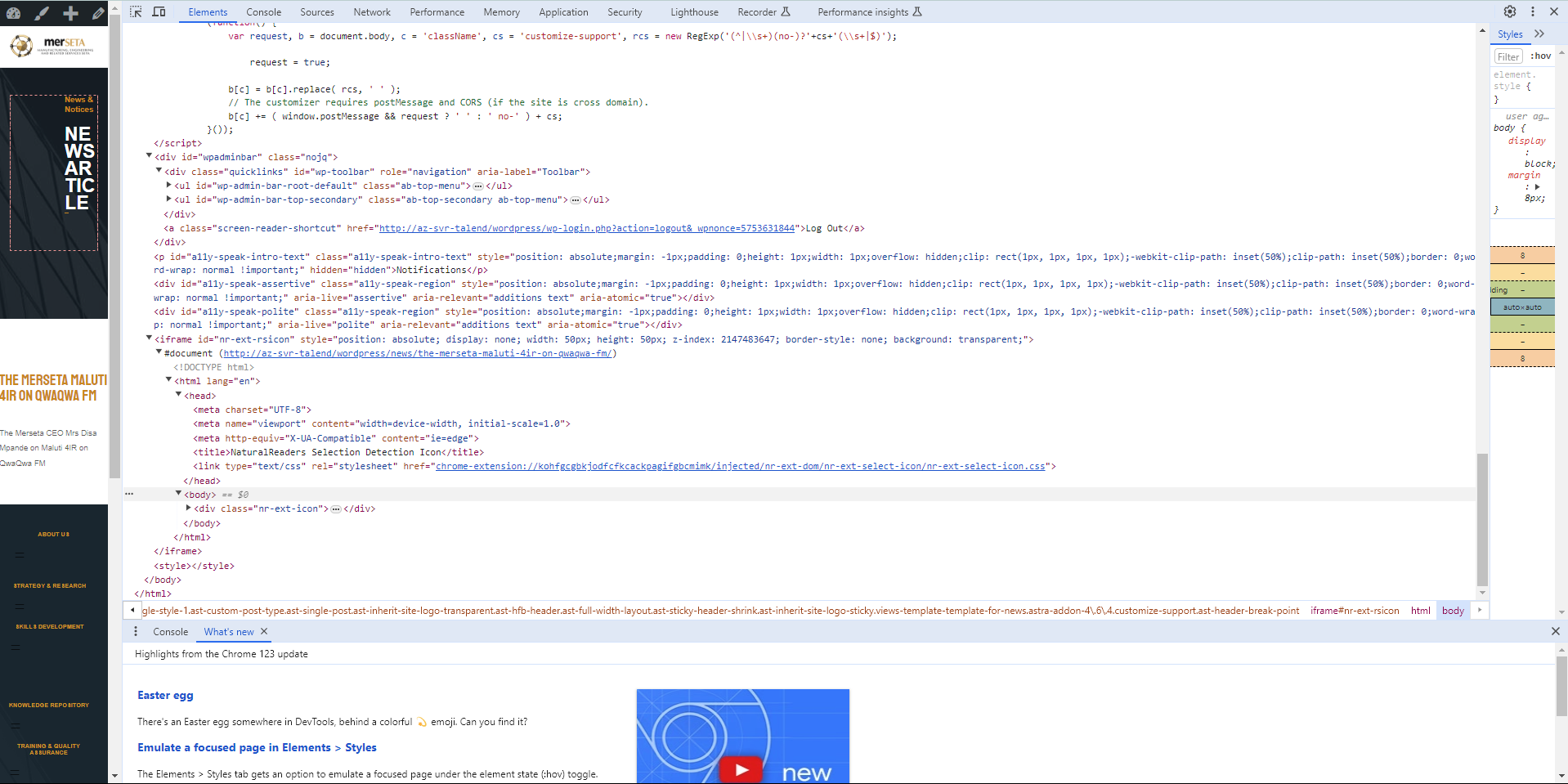The height and width of the screenshot is (784, 1568).
Task: Click the WordPress edit pencil icon
Action: coord(98,13)
